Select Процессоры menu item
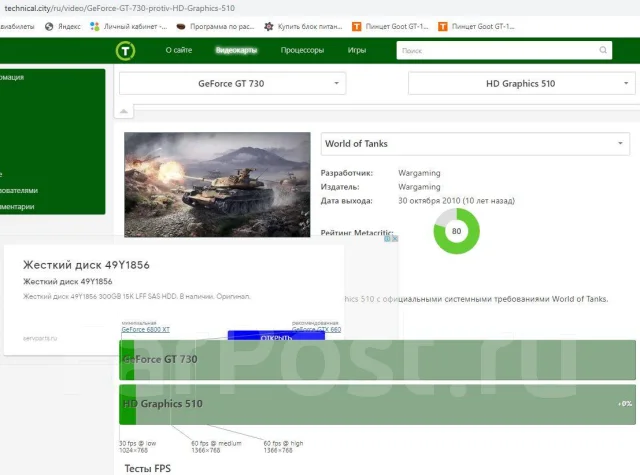 pos(302,50)
